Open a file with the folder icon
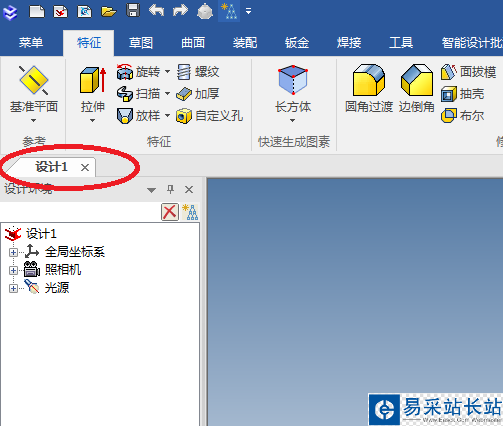The height and width of the screenshot is (426, 503). point(109,12)
